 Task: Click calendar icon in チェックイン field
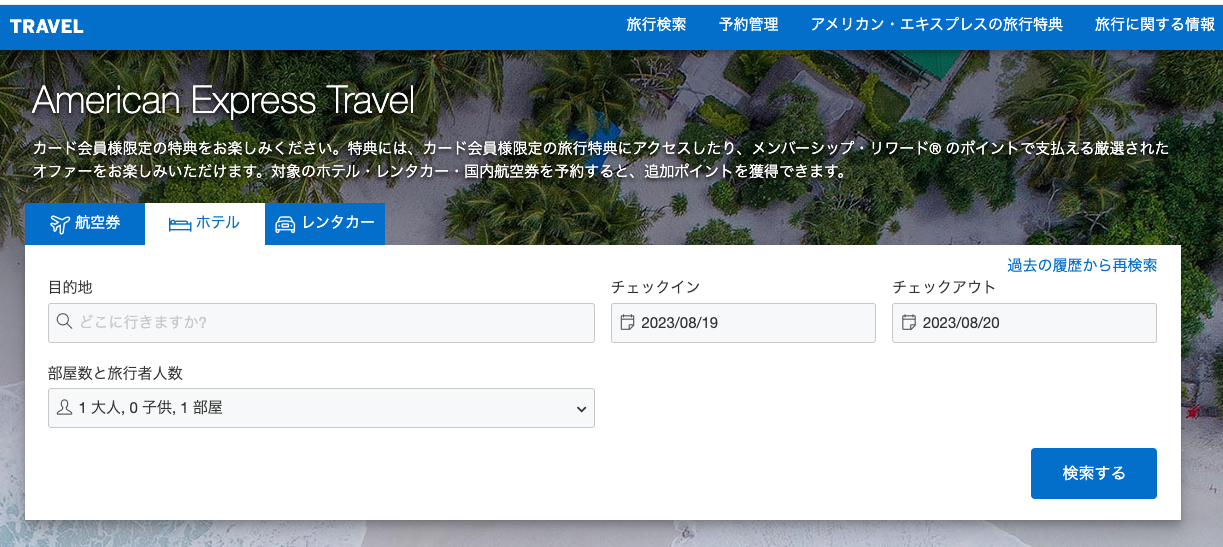[x=627, y=322]
